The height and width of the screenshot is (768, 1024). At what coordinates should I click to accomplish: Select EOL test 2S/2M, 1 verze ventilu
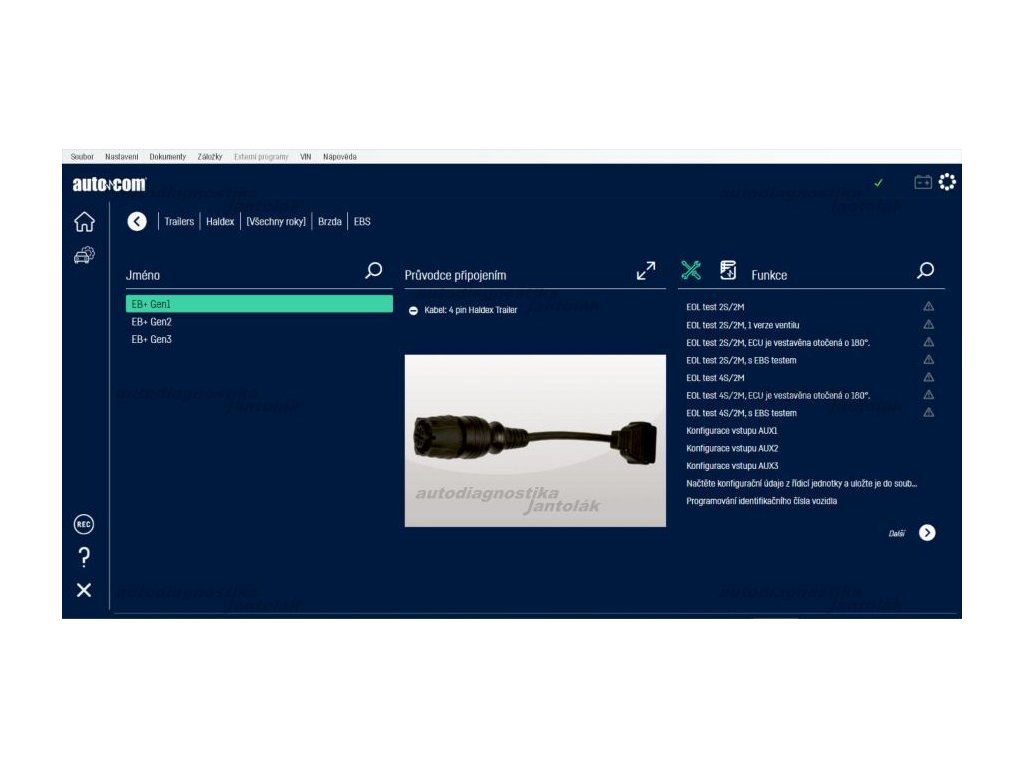[x=743, y=325]
